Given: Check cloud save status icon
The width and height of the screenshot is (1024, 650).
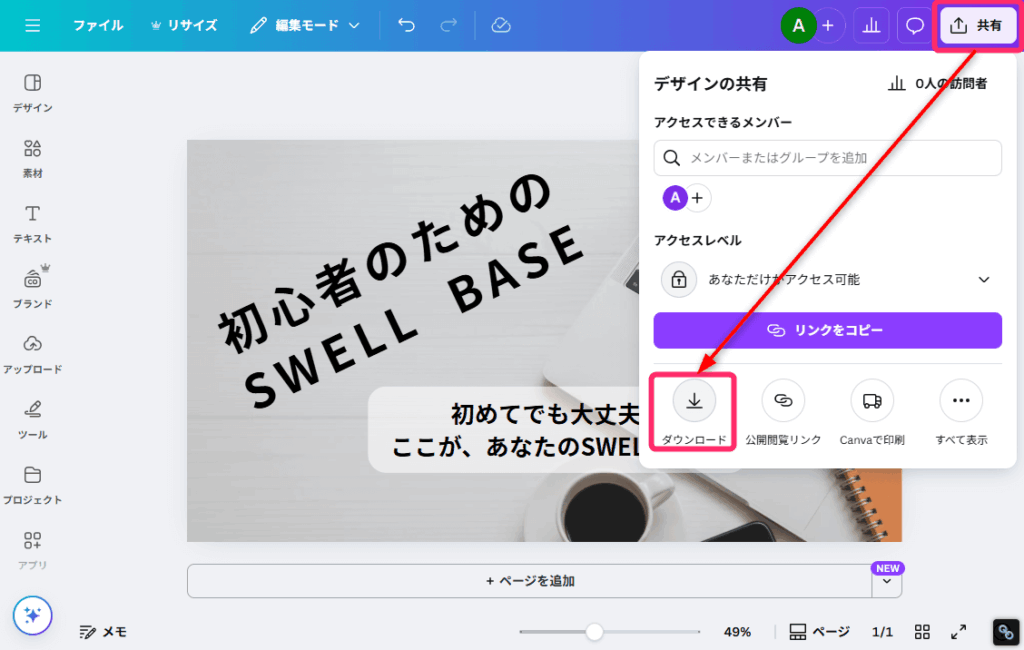Looking at the screenshot, I should 501,25.
